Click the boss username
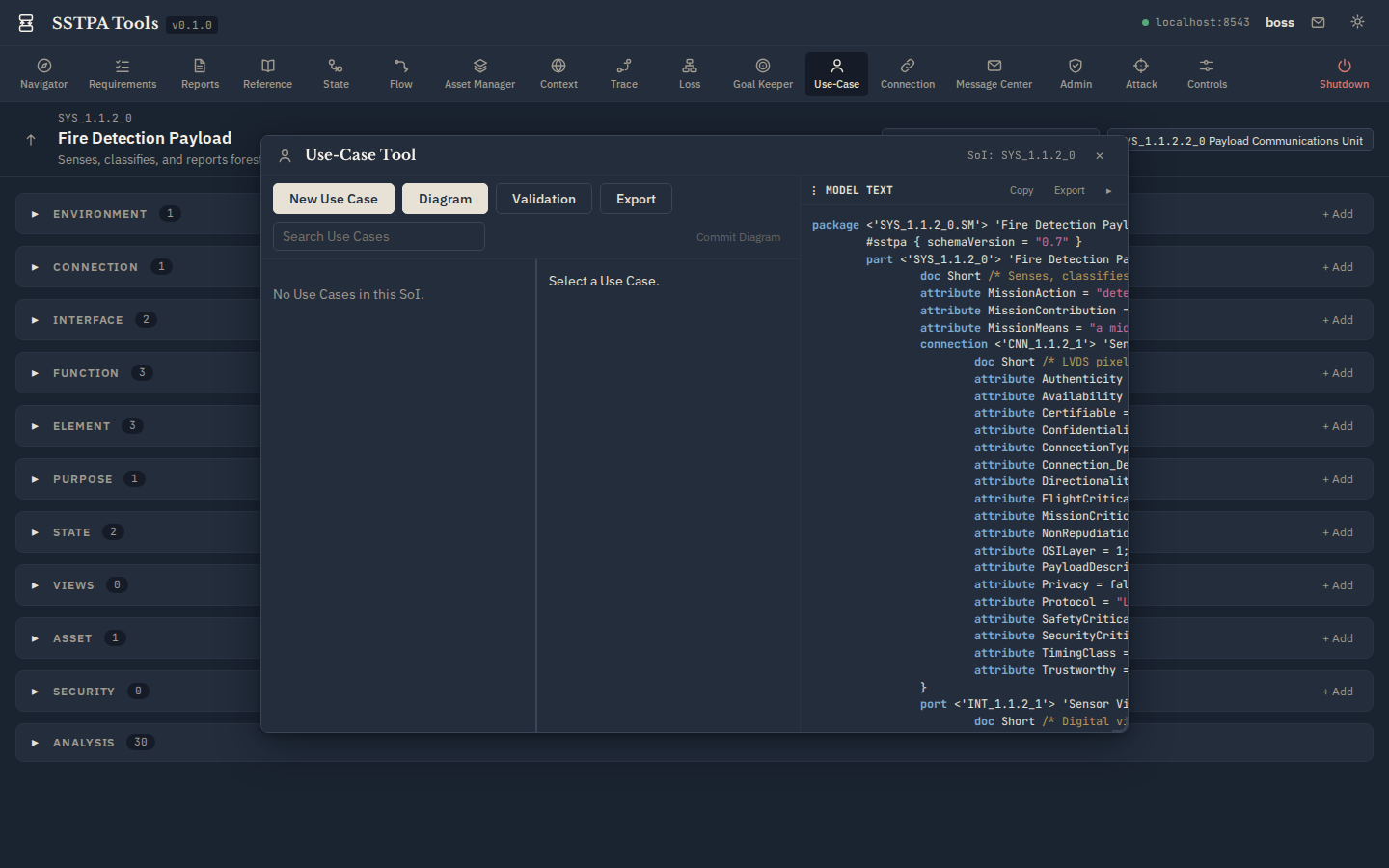 (1280, 23)
